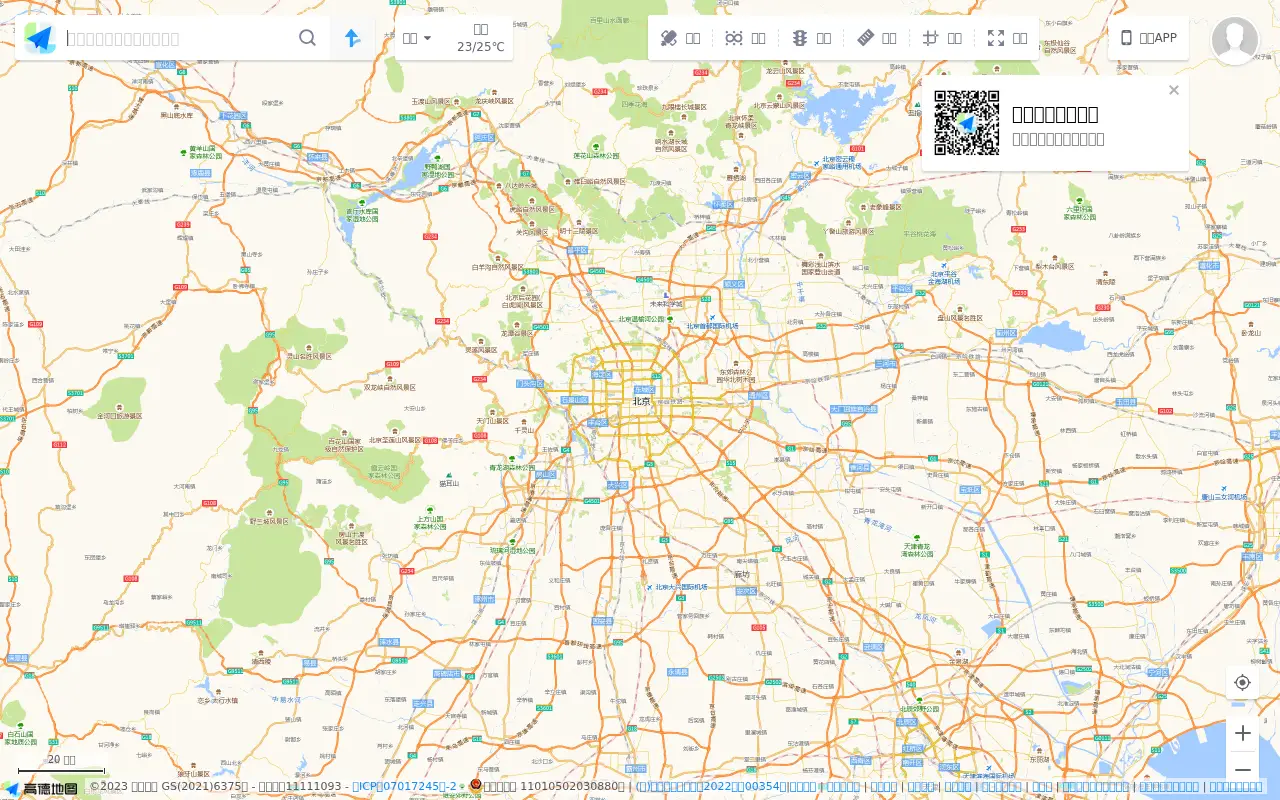The width and height of the screenshot is (1280, 800).
Task: Open the user avatar profile
Action: click(x=1235, y=41)
